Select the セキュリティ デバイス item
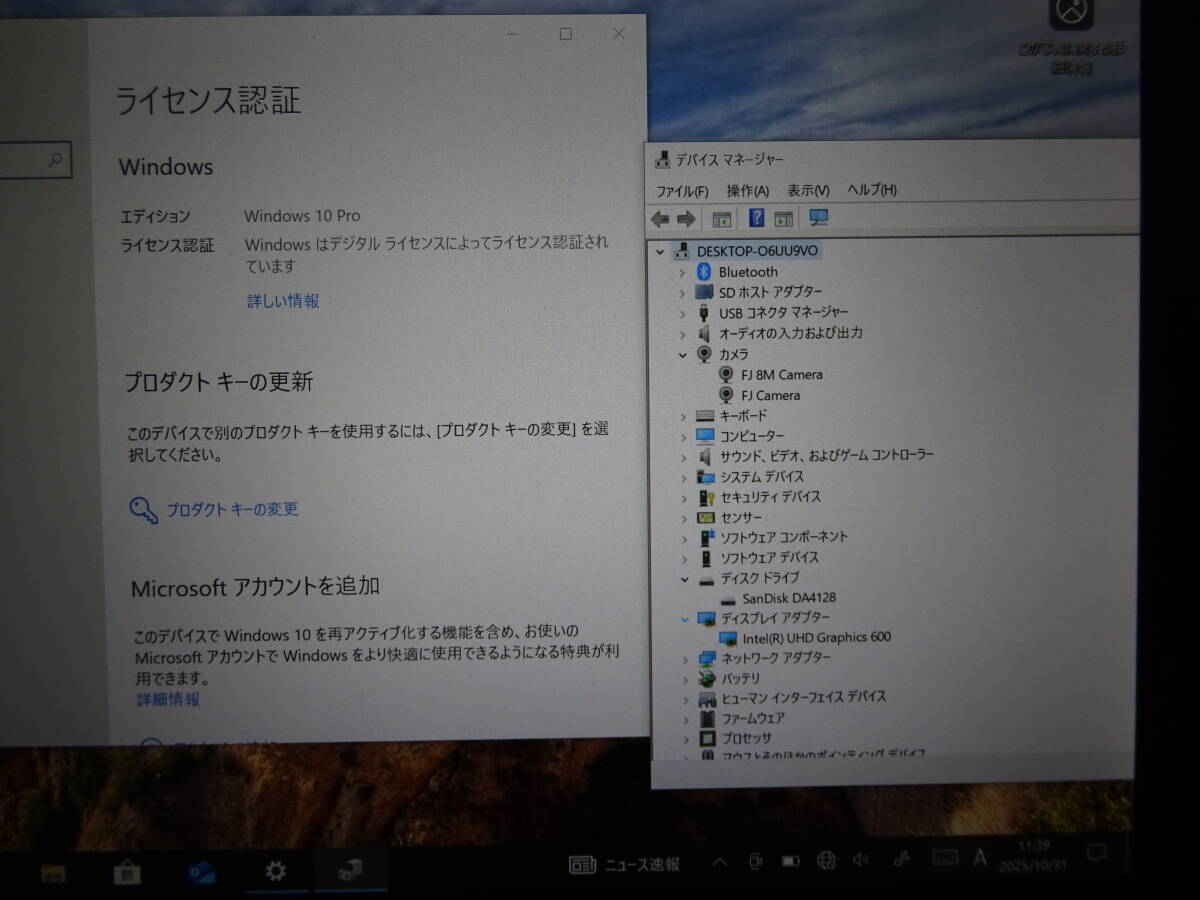The height and width of the screenshot is (900, 1200). point(770,497)
